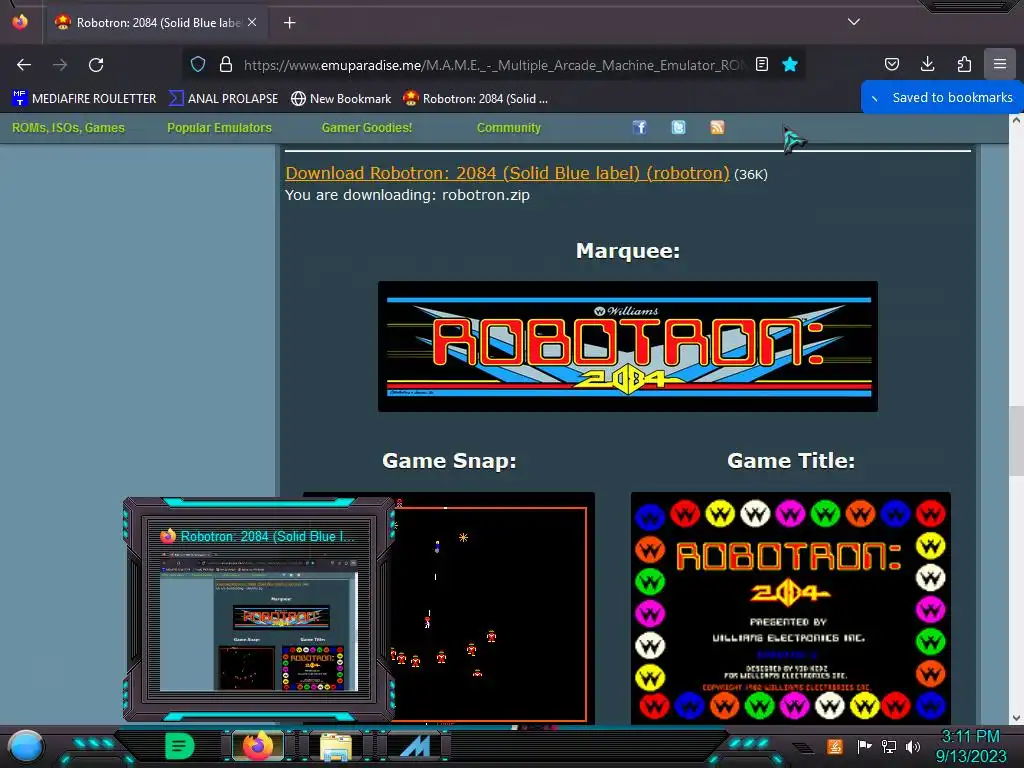View site security padlock info

tap(226, 64)
